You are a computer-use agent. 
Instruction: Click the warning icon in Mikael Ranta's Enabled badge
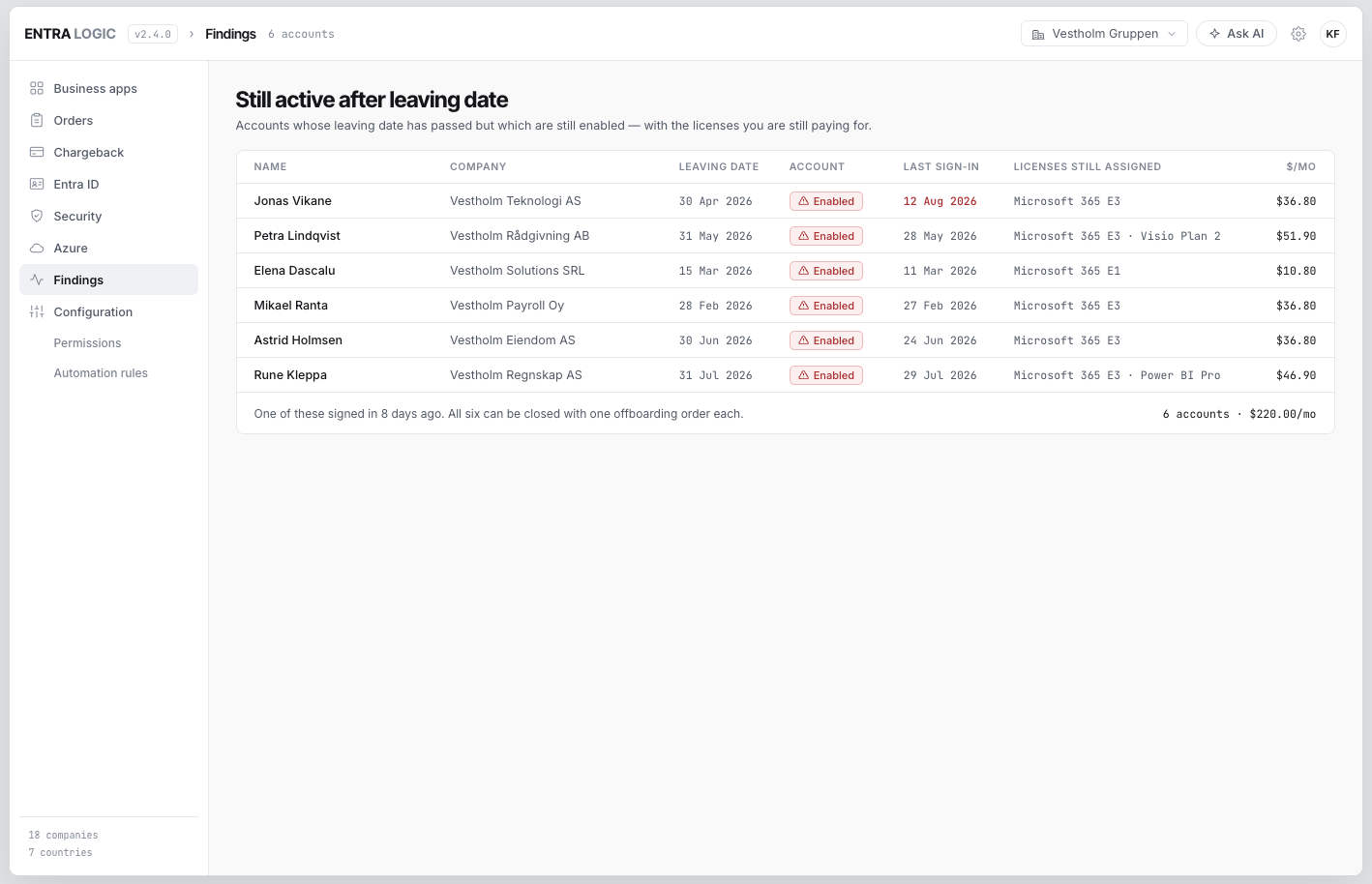[803, 306]
